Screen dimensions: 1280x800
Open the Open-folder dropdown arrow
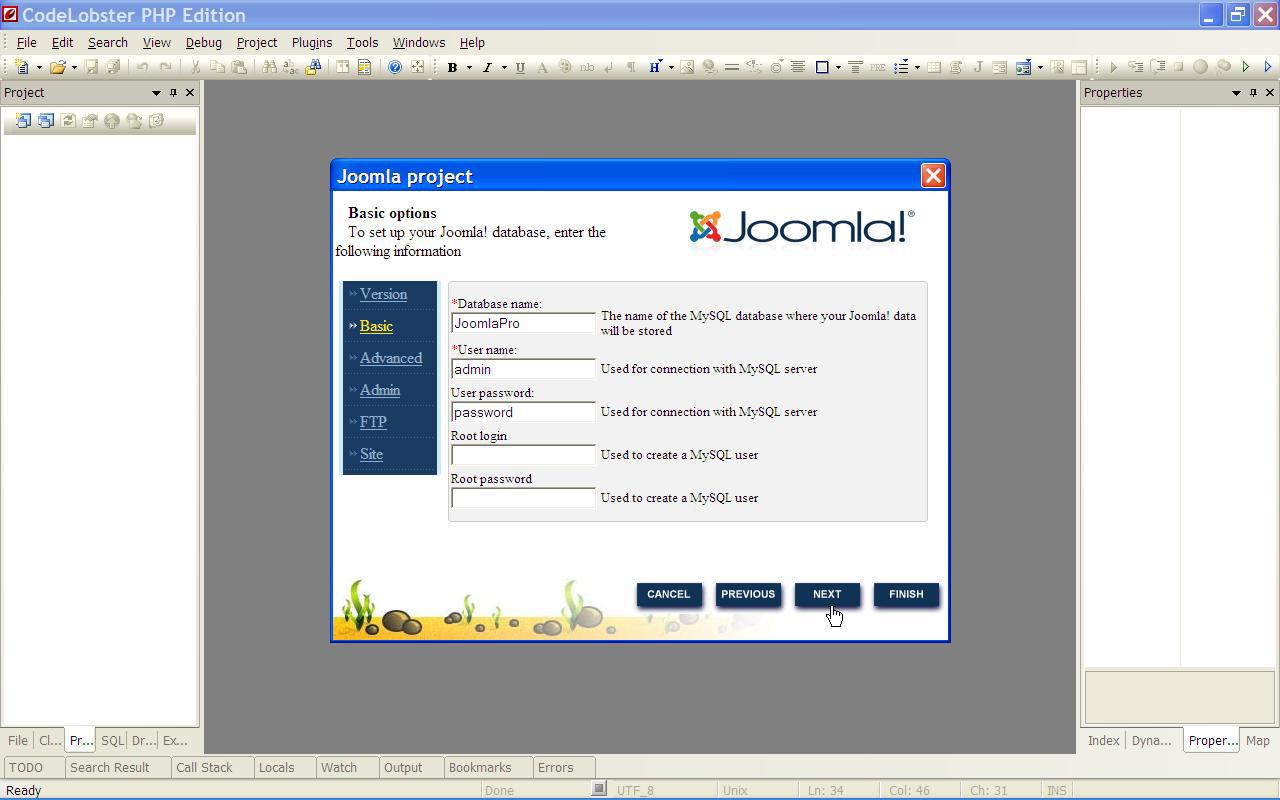coord(74,67)
